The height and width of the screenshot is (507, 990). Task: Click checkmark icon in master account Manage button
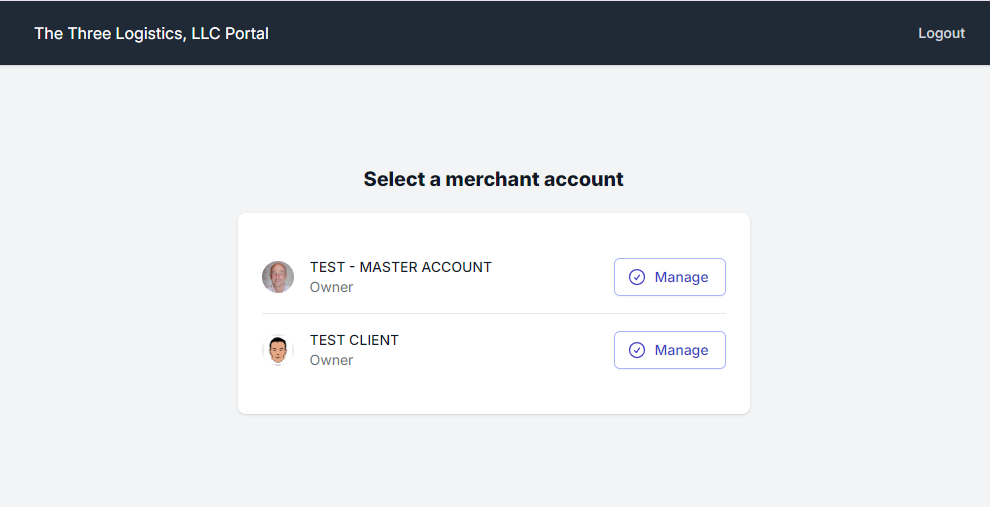tap(637, 277)
